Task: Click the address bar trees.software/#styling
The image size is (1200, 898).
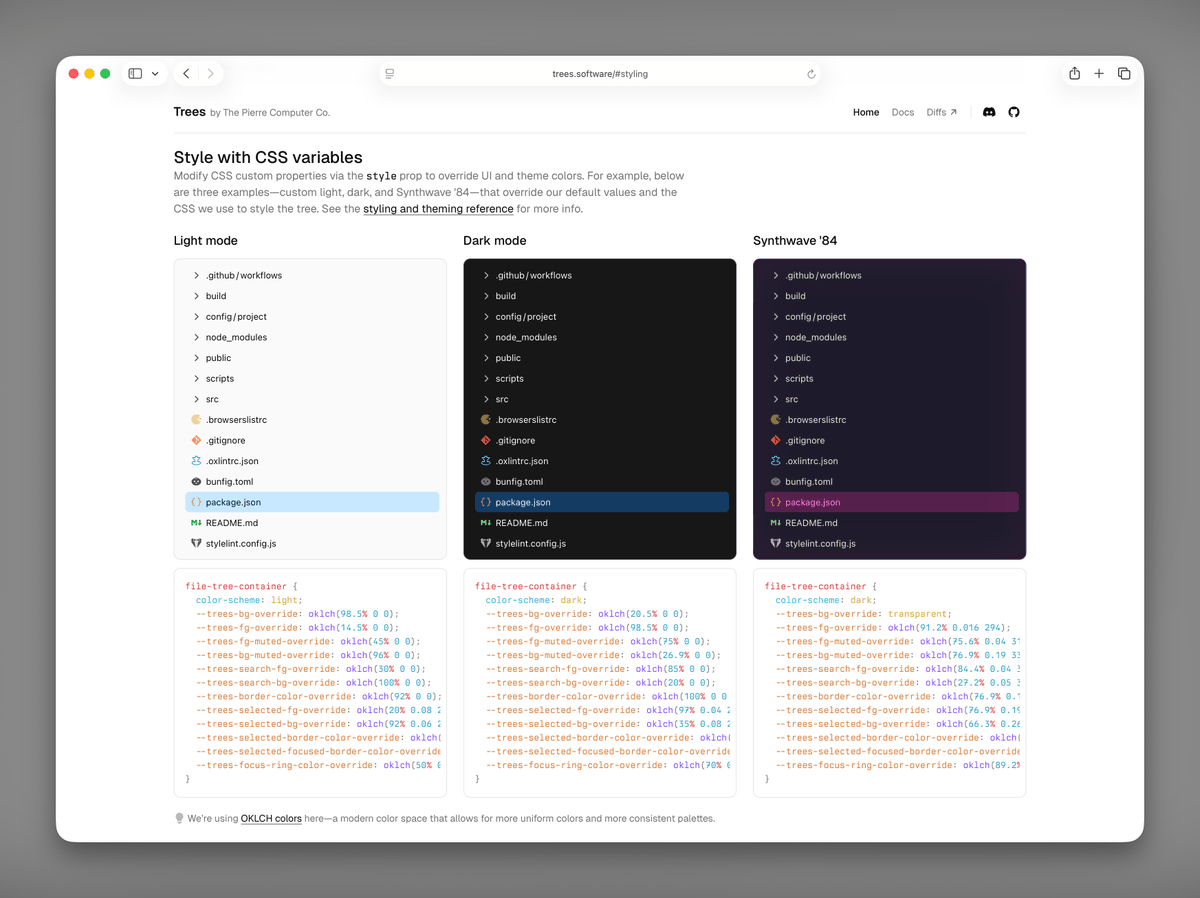Action: coord(600,74)
